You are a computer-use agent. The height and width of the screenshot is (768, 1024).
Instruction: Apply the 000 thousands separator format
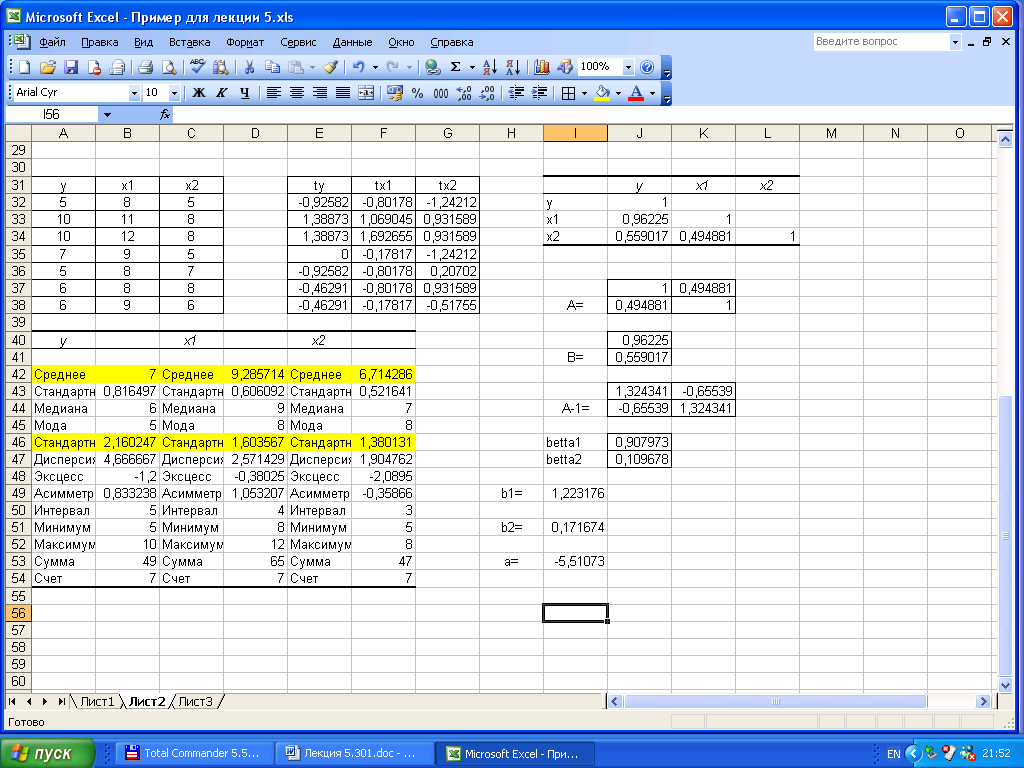coord(441,93)
